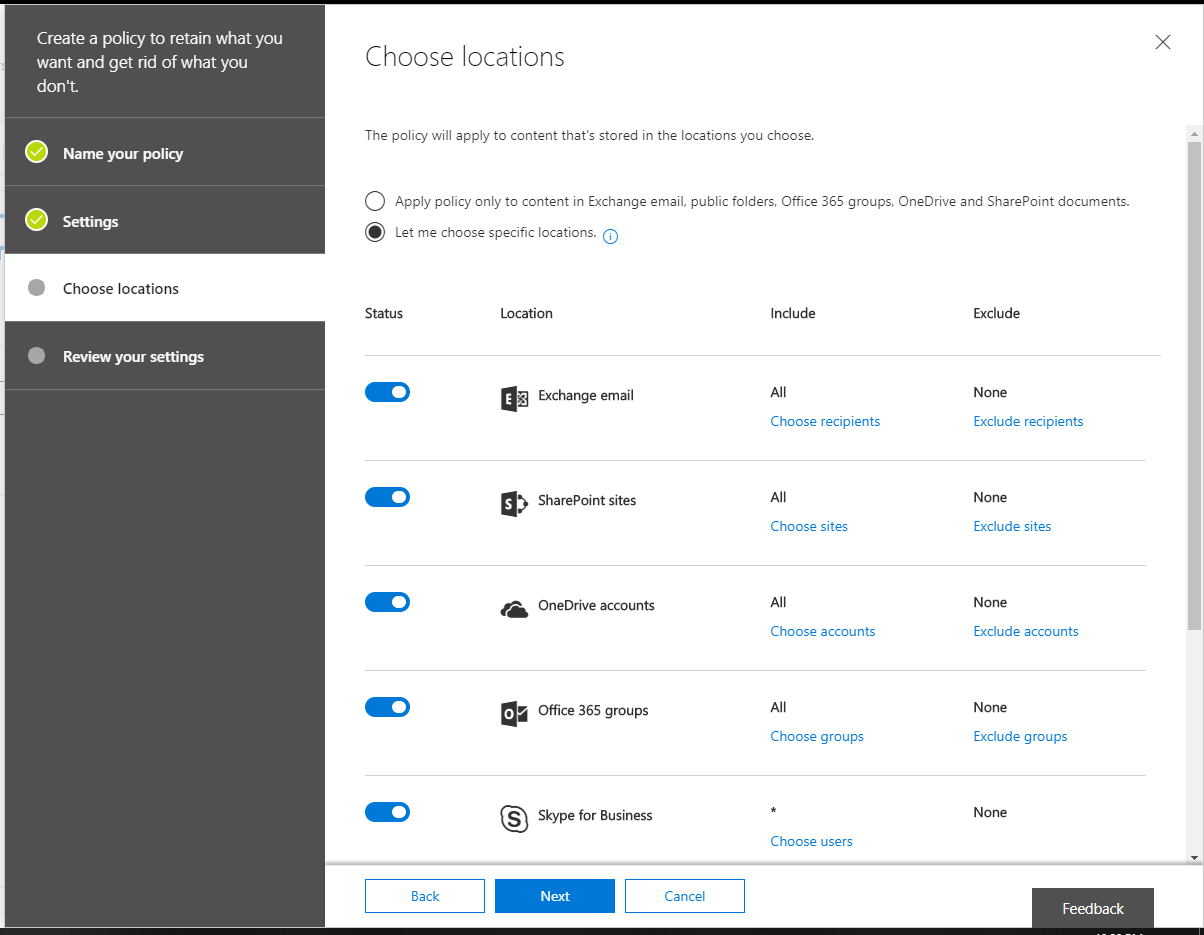Click the scroll down arrow of the locations list

[x=1194, y=857]
